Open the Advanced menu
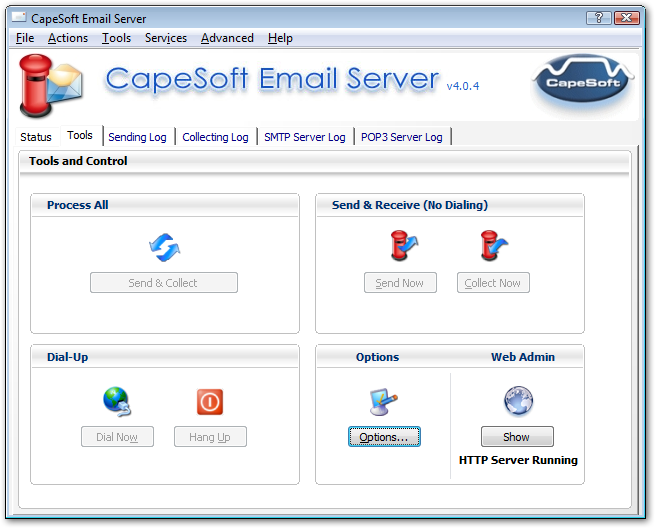Image resolution: width=655 pixels, height=528 pixels. (227, 38)
